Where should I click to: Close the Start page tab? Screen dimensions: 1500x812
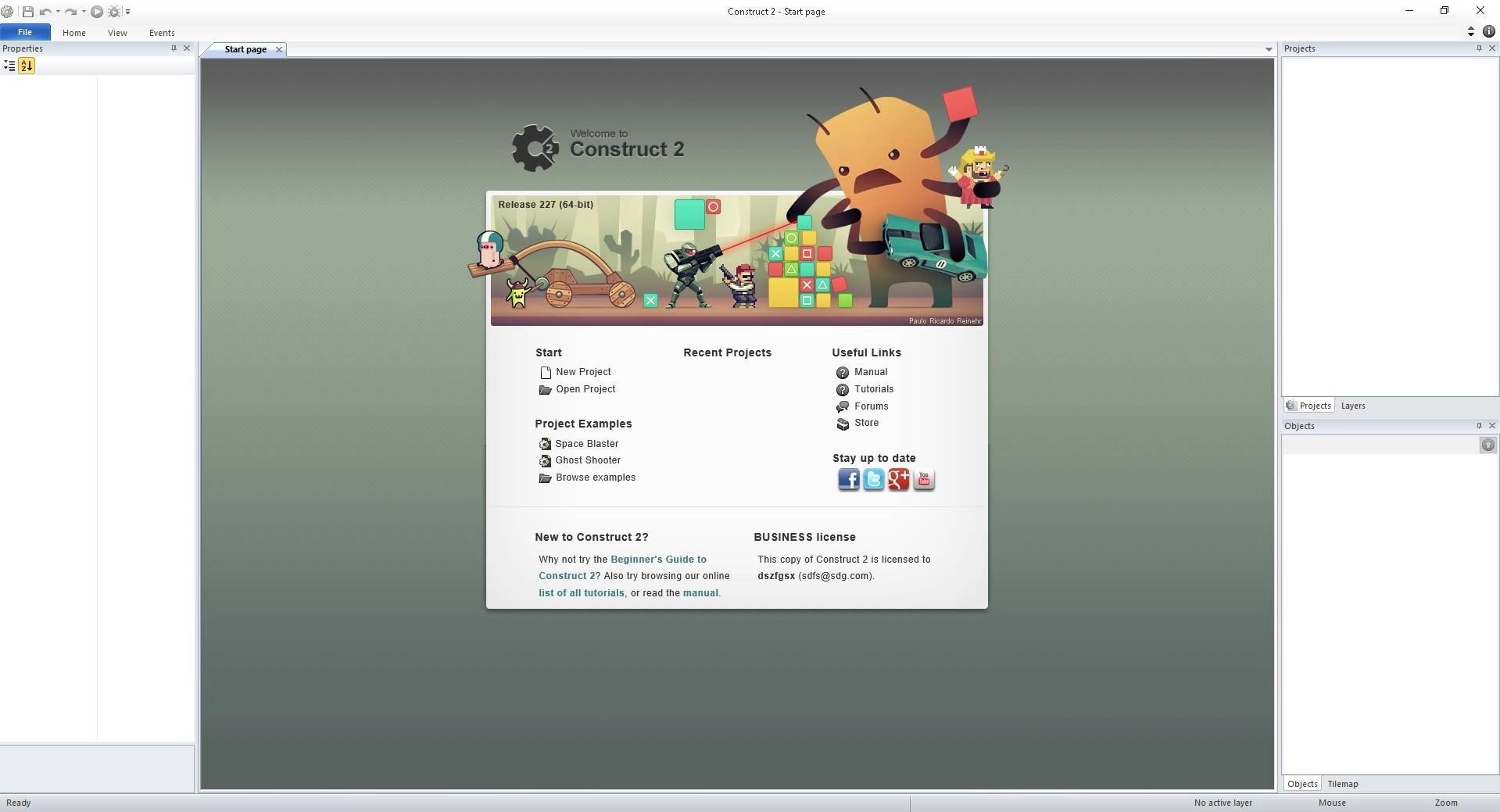[x=279, y=49]
